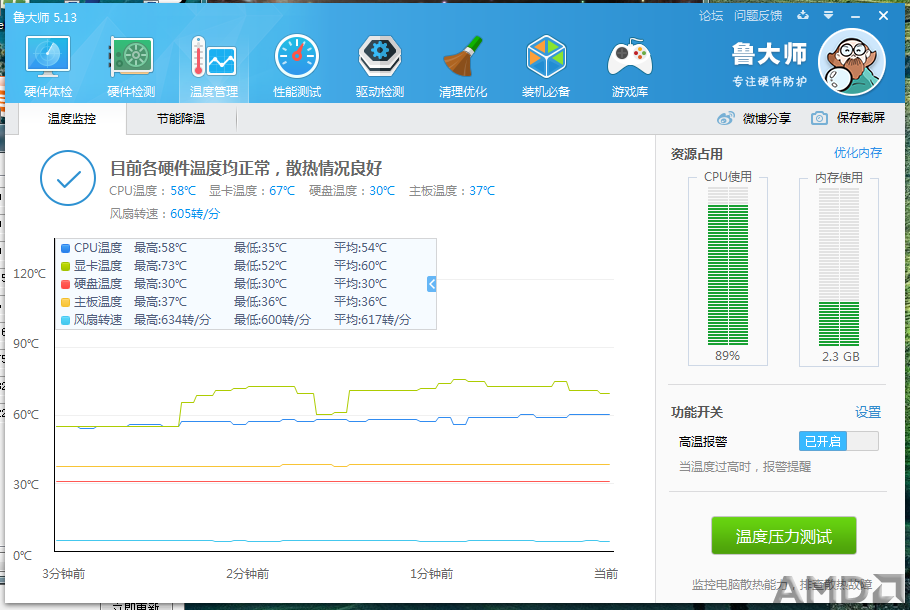
Task: Click the 微博分享 text link
Action: (x=767, y=119)
